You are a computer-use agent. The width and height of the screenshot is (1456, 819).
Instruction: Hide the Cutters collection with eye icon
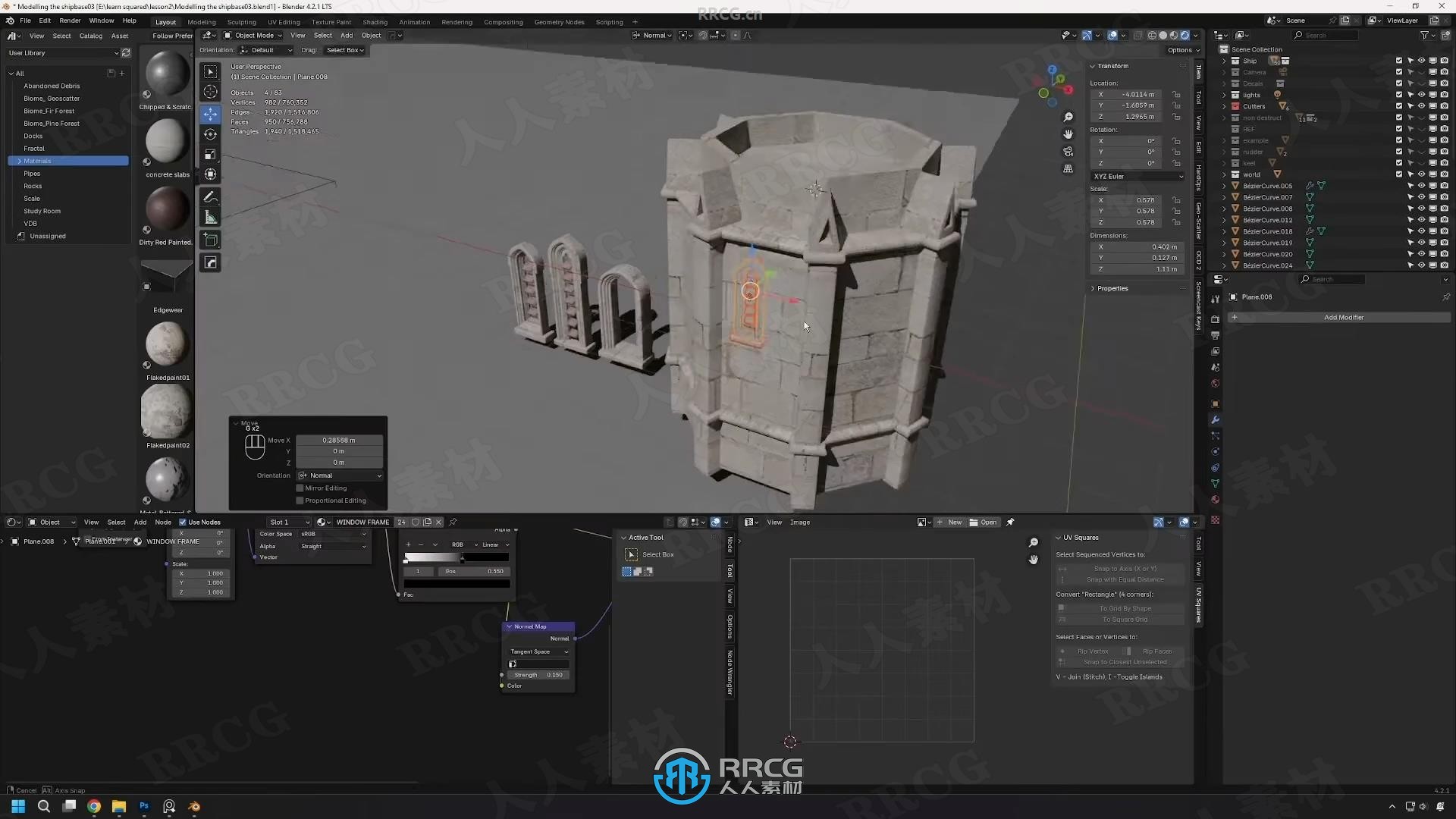(x=1421, y=106)
